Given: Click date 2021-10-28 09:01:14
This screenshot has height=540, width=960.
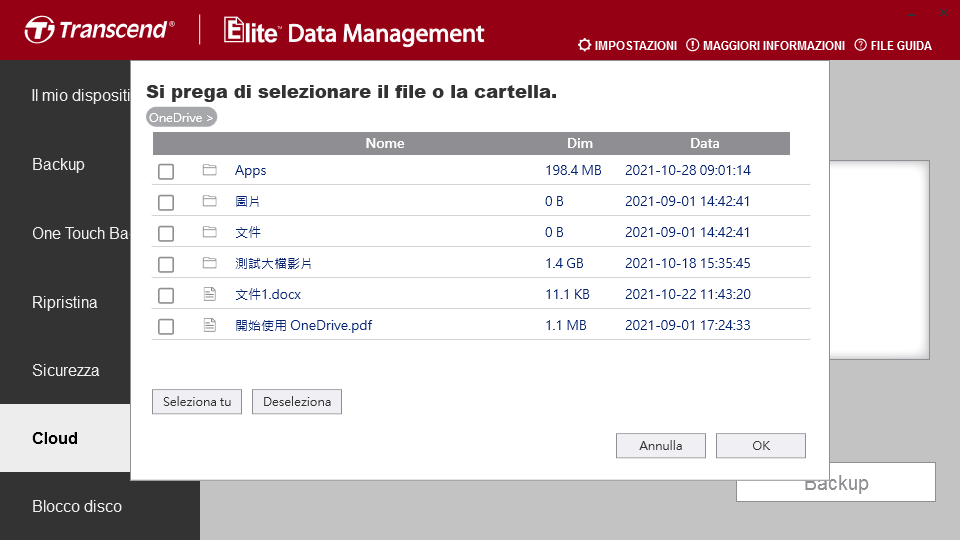Looking at the screenshot, I should pyautogui.click(x=688, y=170).
